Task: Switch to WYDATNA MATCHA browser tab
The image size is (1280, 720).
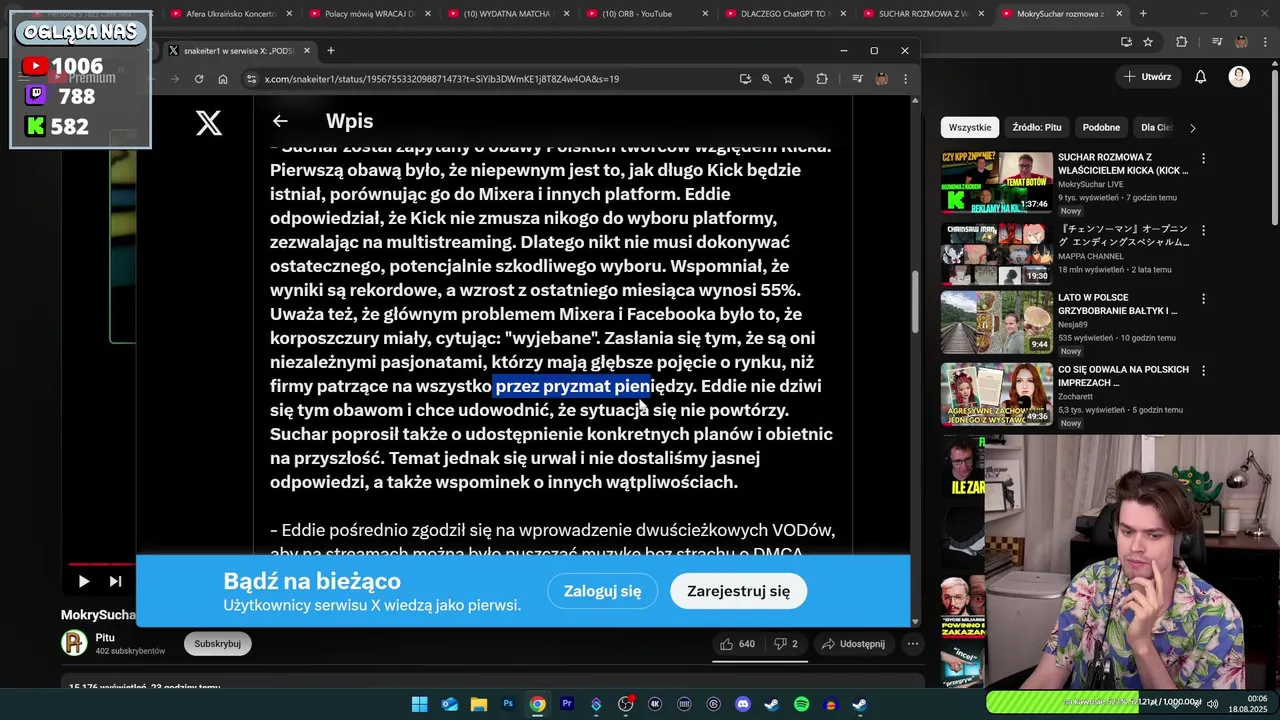Action: [507, 14]
